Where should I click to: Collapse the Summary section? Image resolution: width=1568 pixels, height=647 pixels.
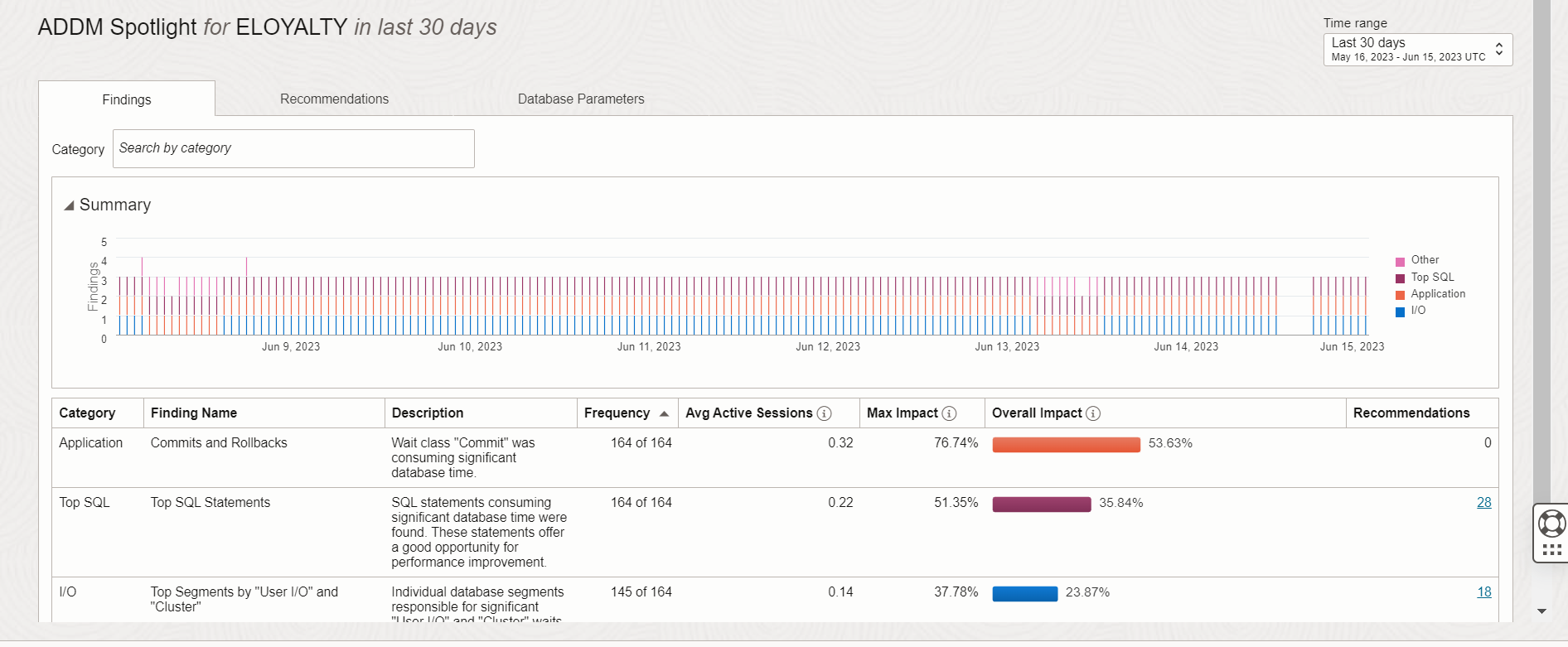[x=70, y=205]
